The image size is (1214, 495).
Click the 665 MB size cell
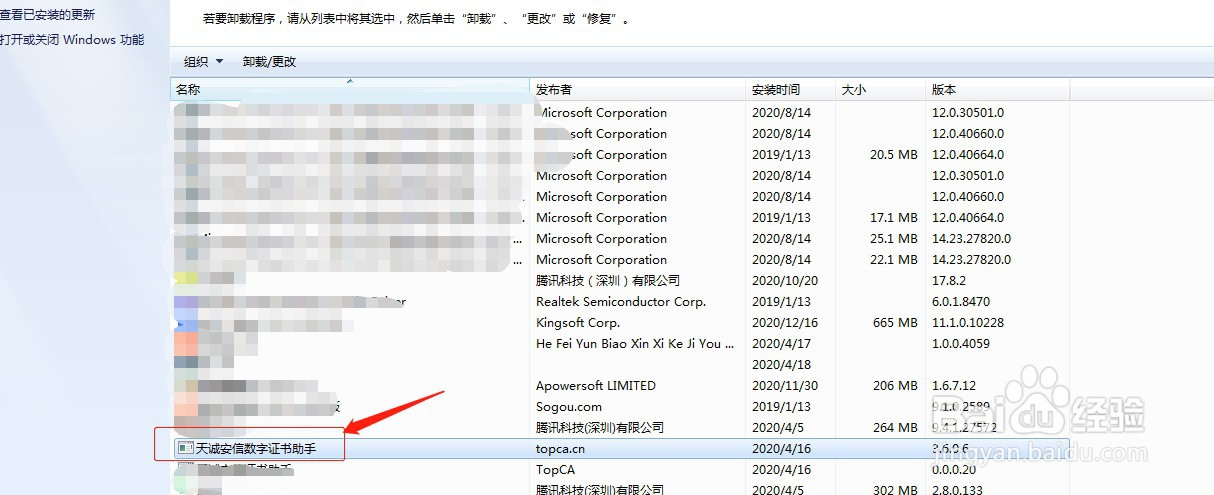click(x=895, y=323)
